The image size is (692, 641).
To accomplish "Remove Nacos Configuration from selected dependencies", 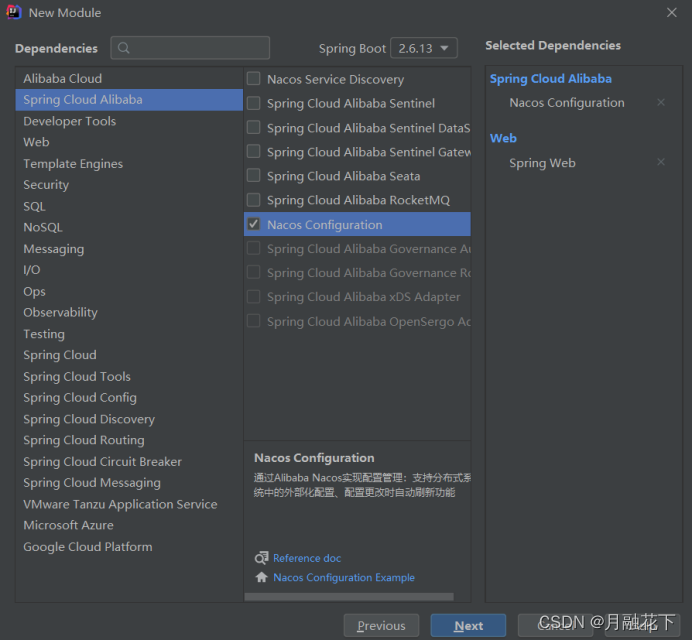I will [x=661, y=102].
